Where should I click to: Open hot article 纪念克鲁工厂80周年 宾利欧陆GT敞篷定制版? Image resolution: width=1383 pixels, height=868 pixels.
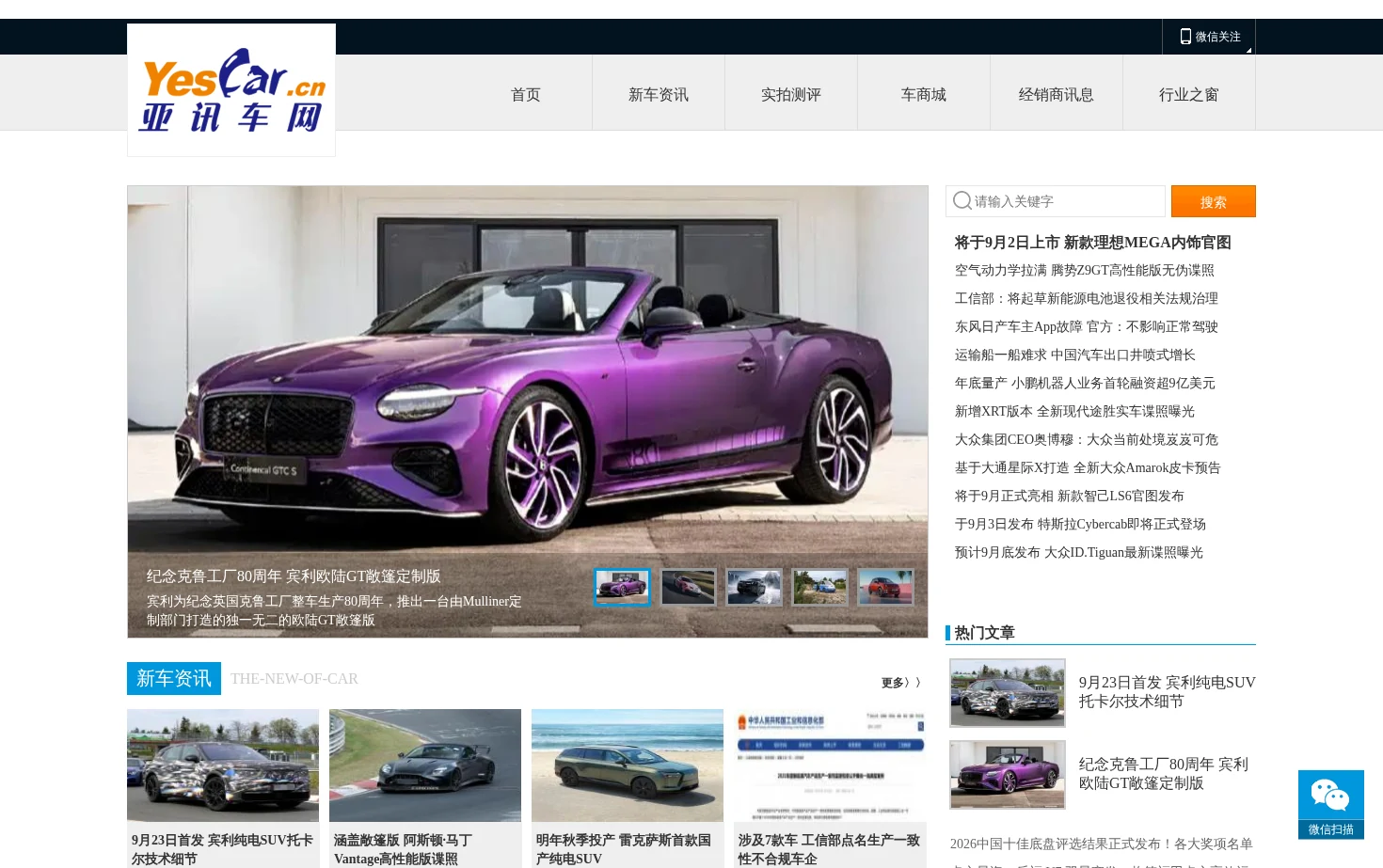[x=1164, y=774]
